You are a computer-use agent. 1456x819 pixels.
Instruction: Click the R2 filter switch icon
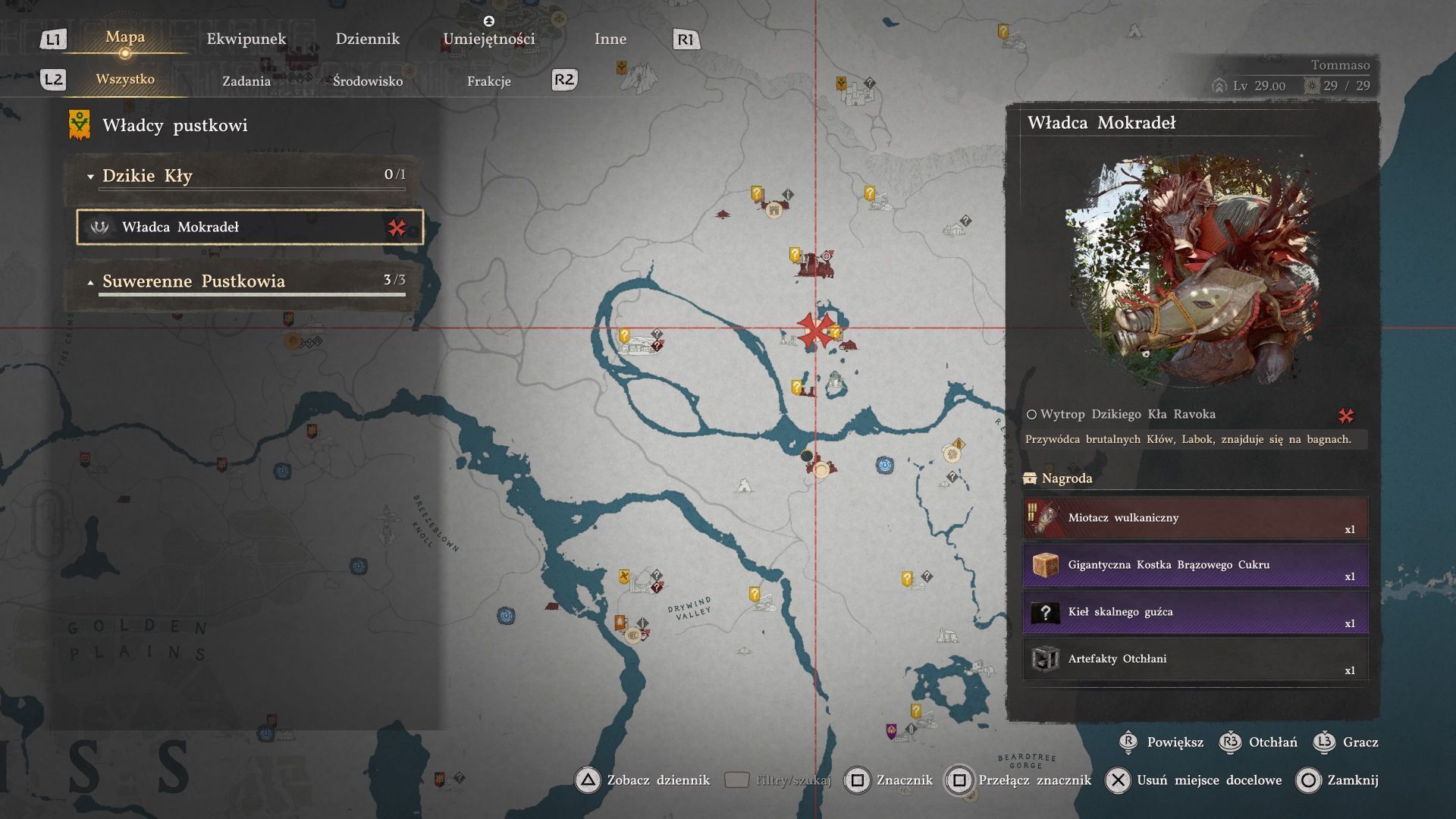[x=564, y=80]
